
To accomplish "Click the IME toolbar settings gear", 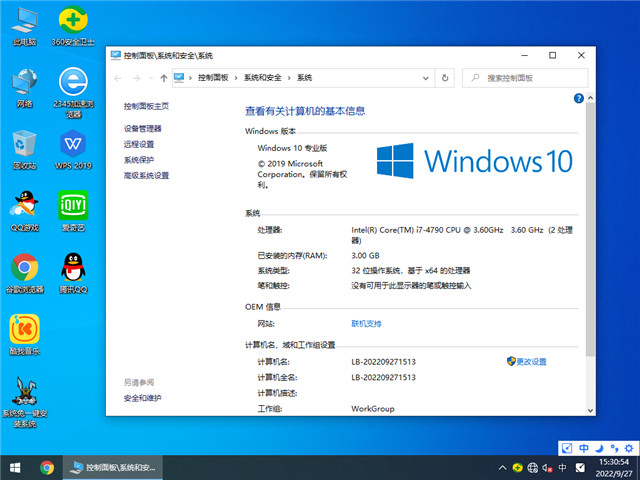I will [x=629, y=448].
